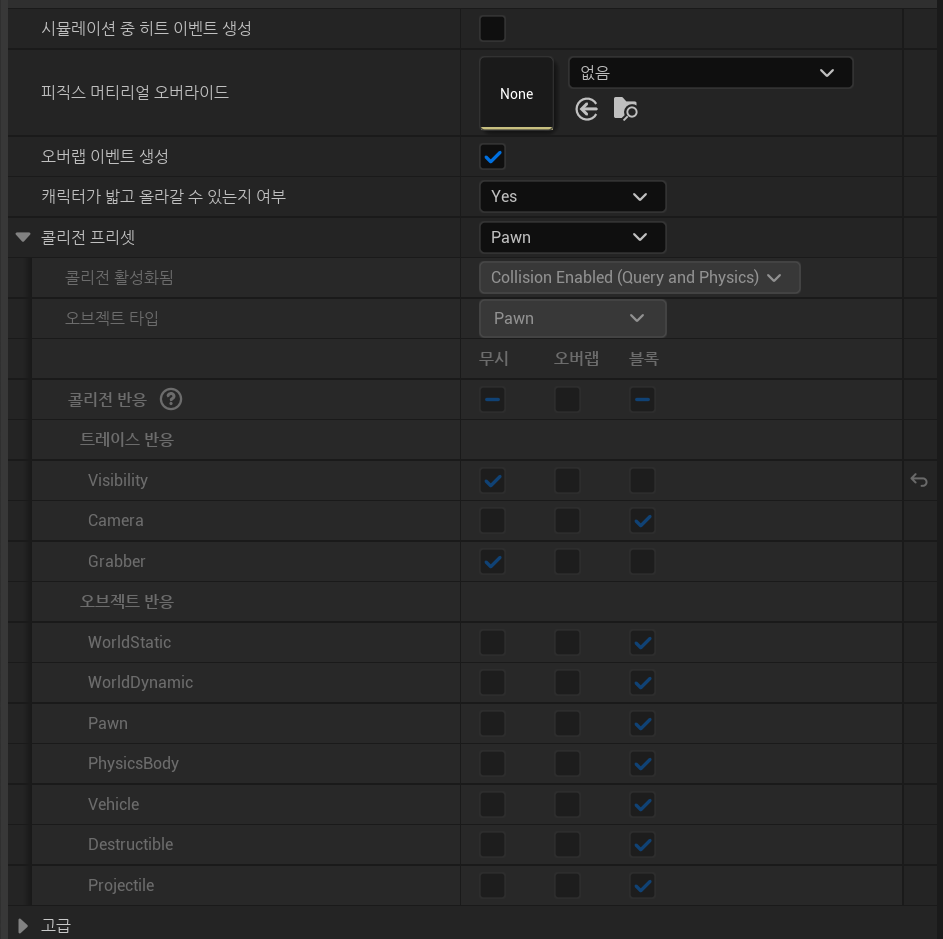Open 콜리전 프리셋 Pawn dropdown
943x939 pixels.
pos(573,238)
